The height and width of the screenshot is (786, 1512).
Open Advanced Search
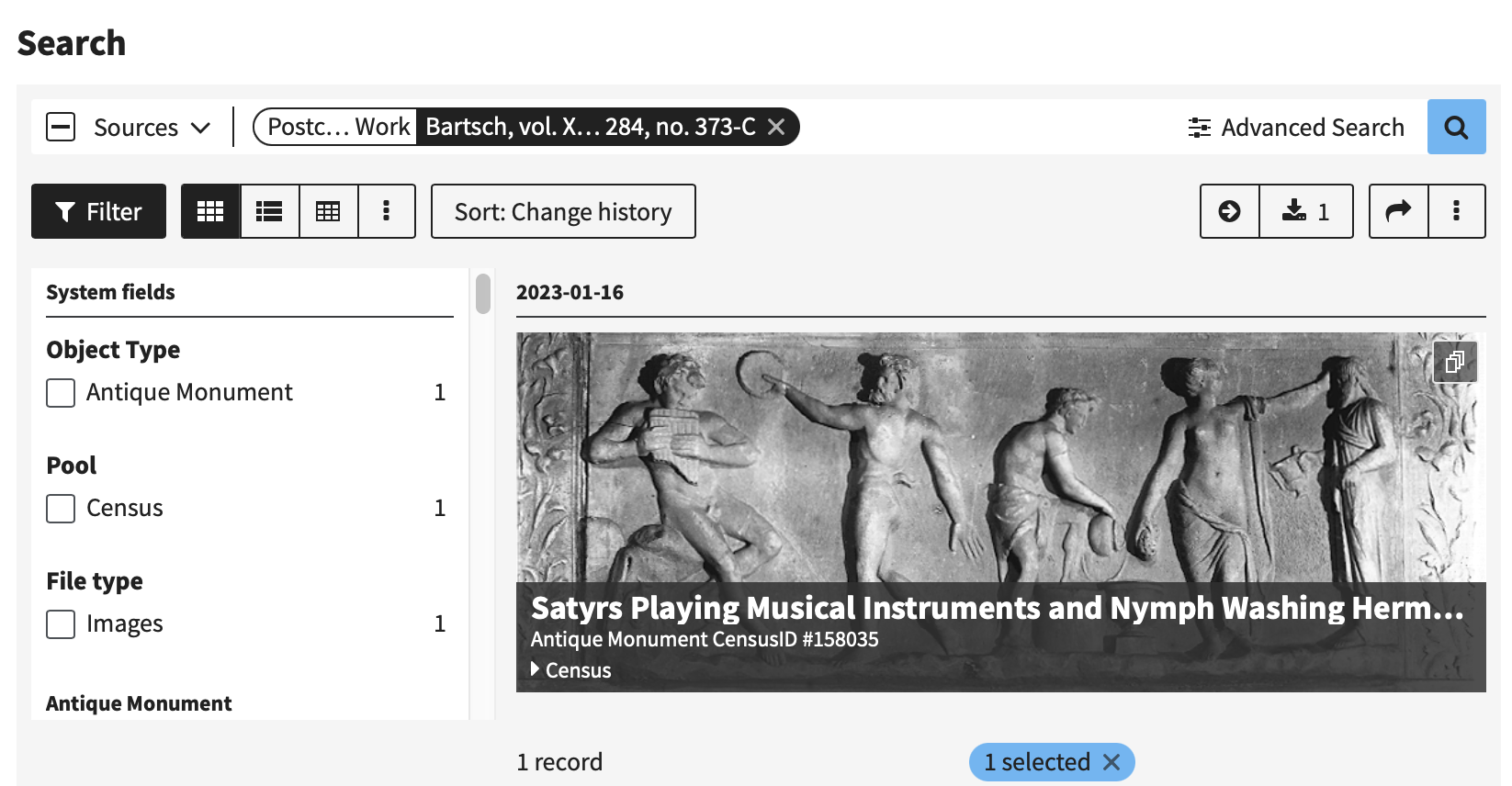pyautogui.click(x=1295, y=127)
